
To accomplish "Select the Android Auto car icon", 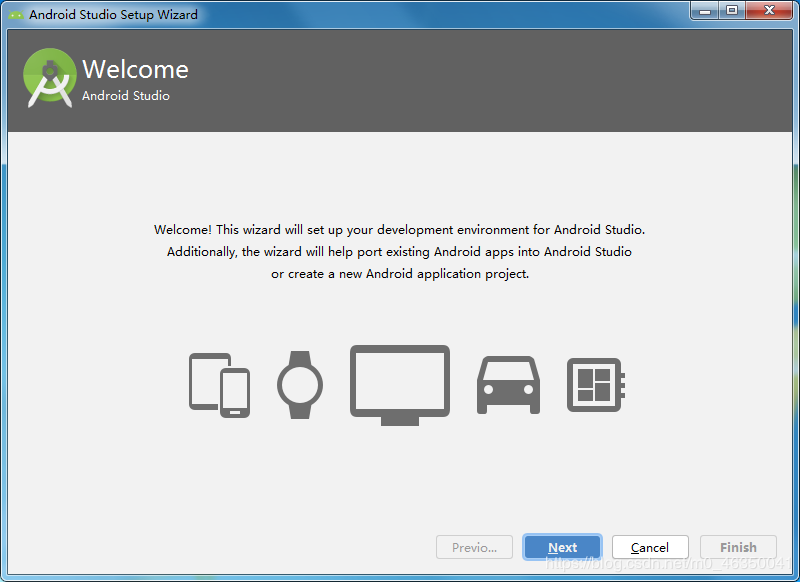I will [508, 385].
